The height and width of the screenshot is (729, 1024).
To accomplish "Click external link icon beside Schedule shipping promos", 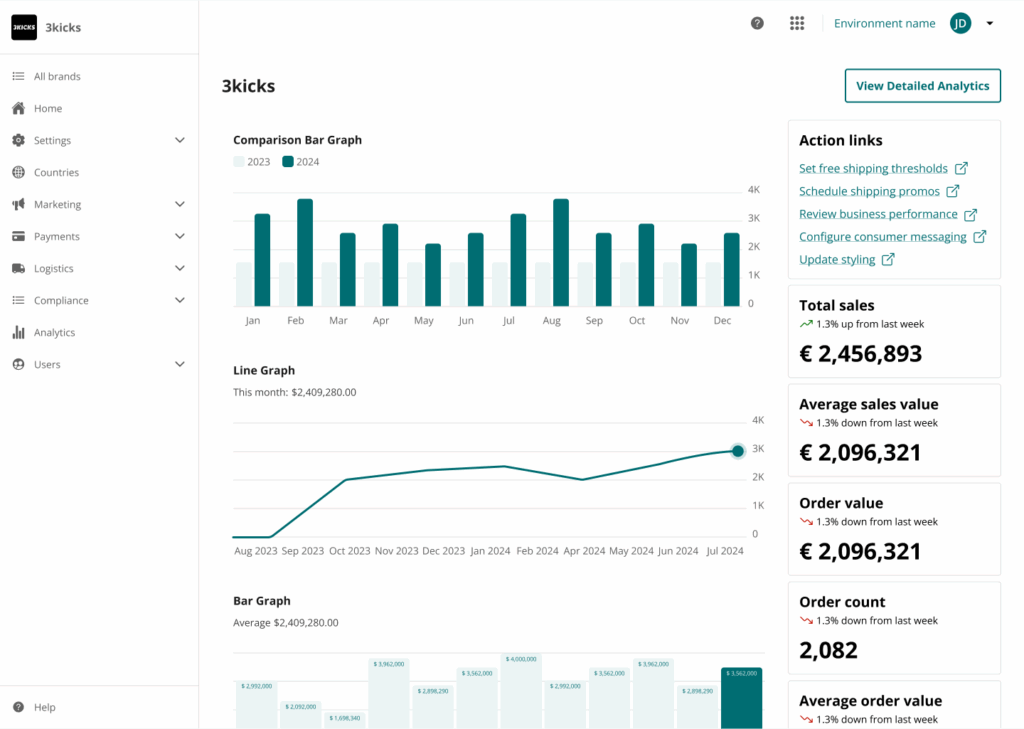I will click(953, 191).
